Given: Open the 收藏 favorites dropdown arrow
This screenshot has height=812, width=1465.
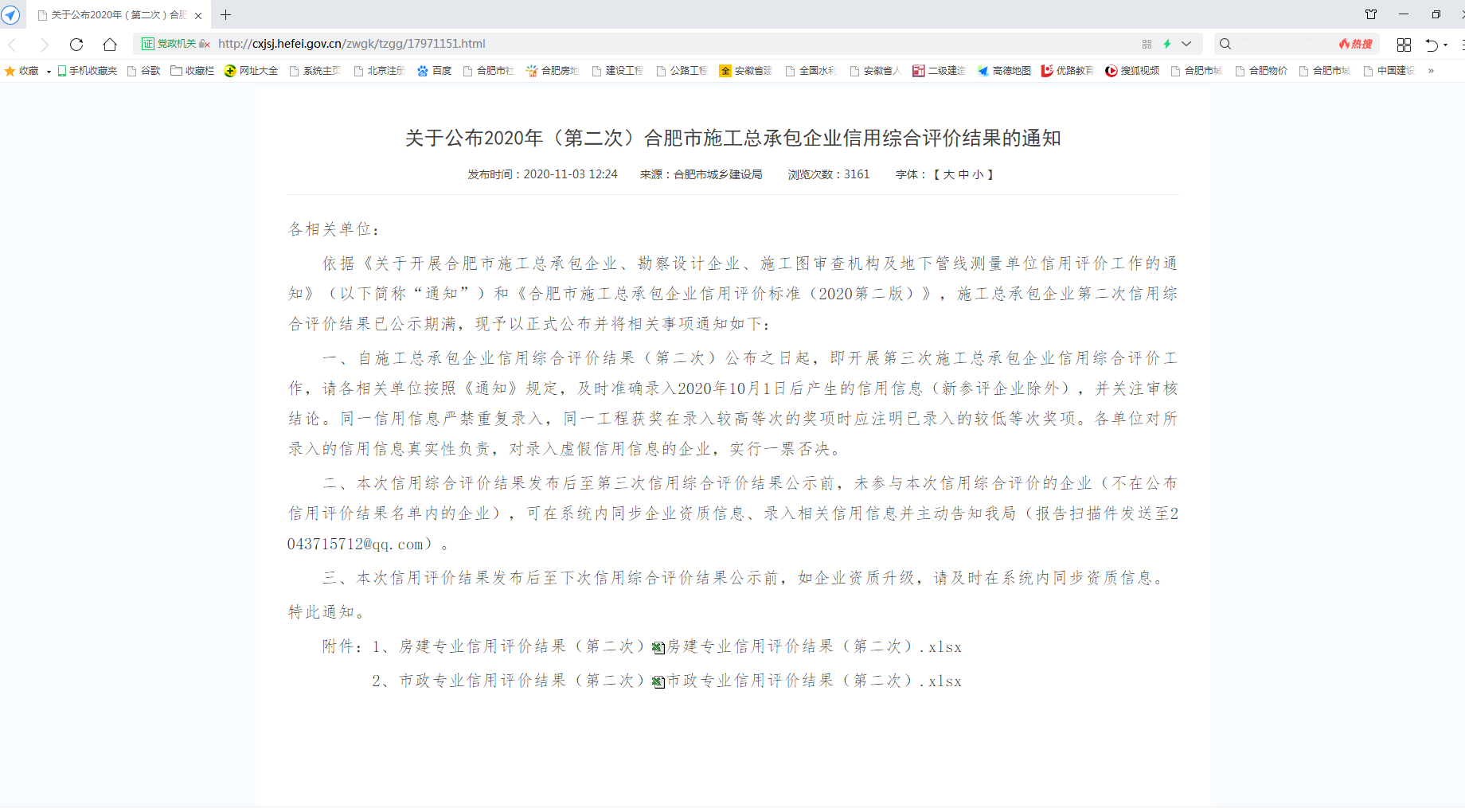Looking at the screenshot, I should tap(49, 72).
